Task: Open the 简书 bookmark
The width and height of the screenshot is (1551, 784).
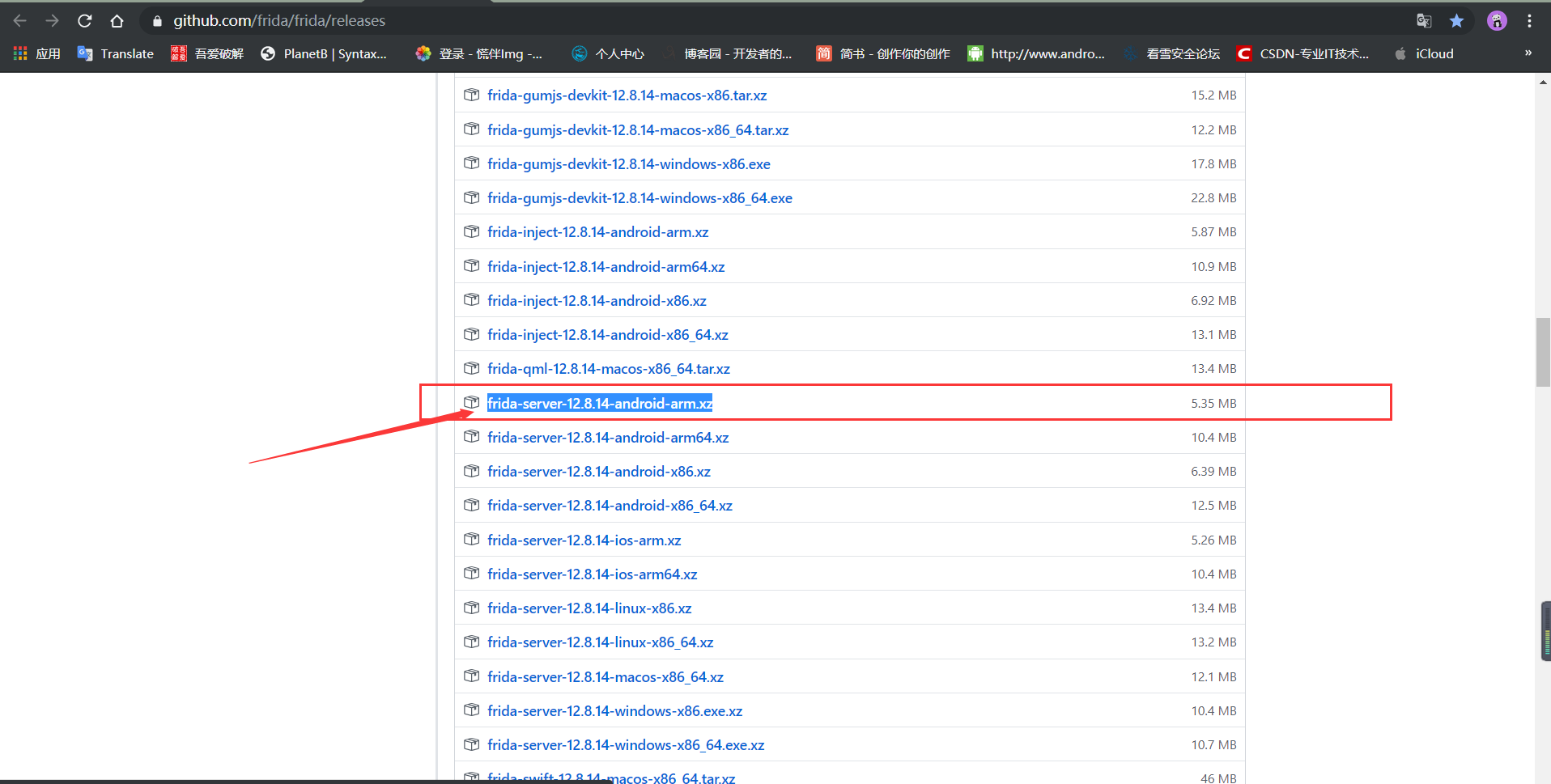Action: click(x=883, y=53)
